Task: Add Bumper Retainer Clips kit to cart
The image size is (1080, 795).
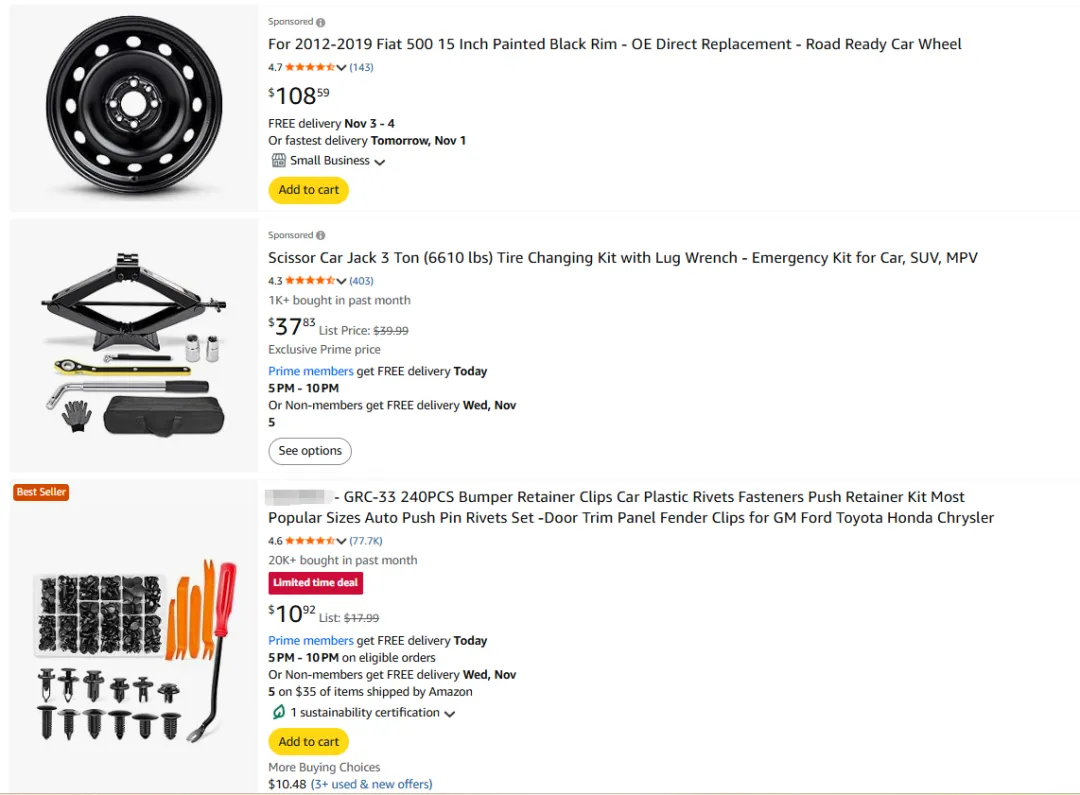Action: pyautogui.click(x=308, y=742)
